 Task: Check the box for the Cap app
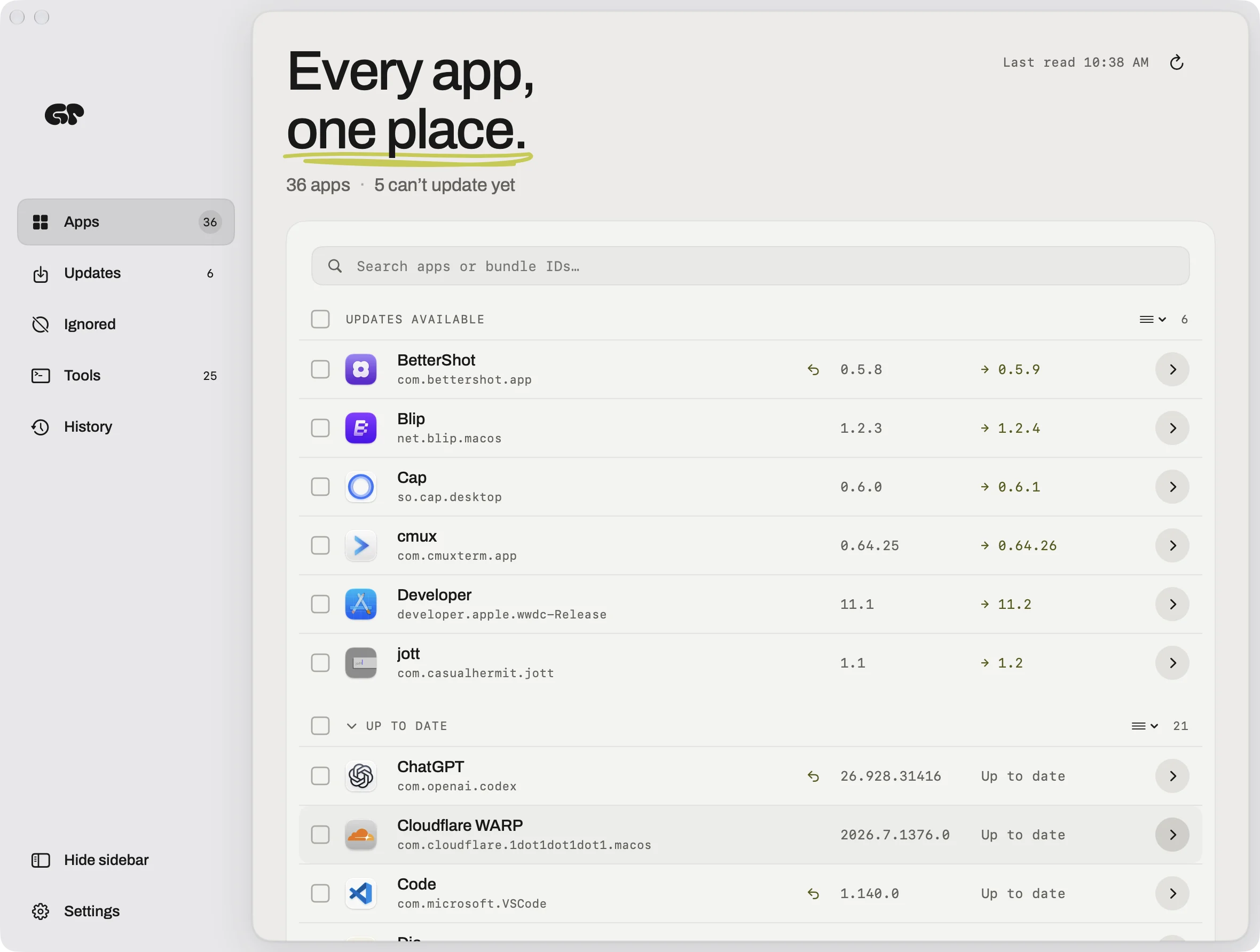(x=320, y=486)
